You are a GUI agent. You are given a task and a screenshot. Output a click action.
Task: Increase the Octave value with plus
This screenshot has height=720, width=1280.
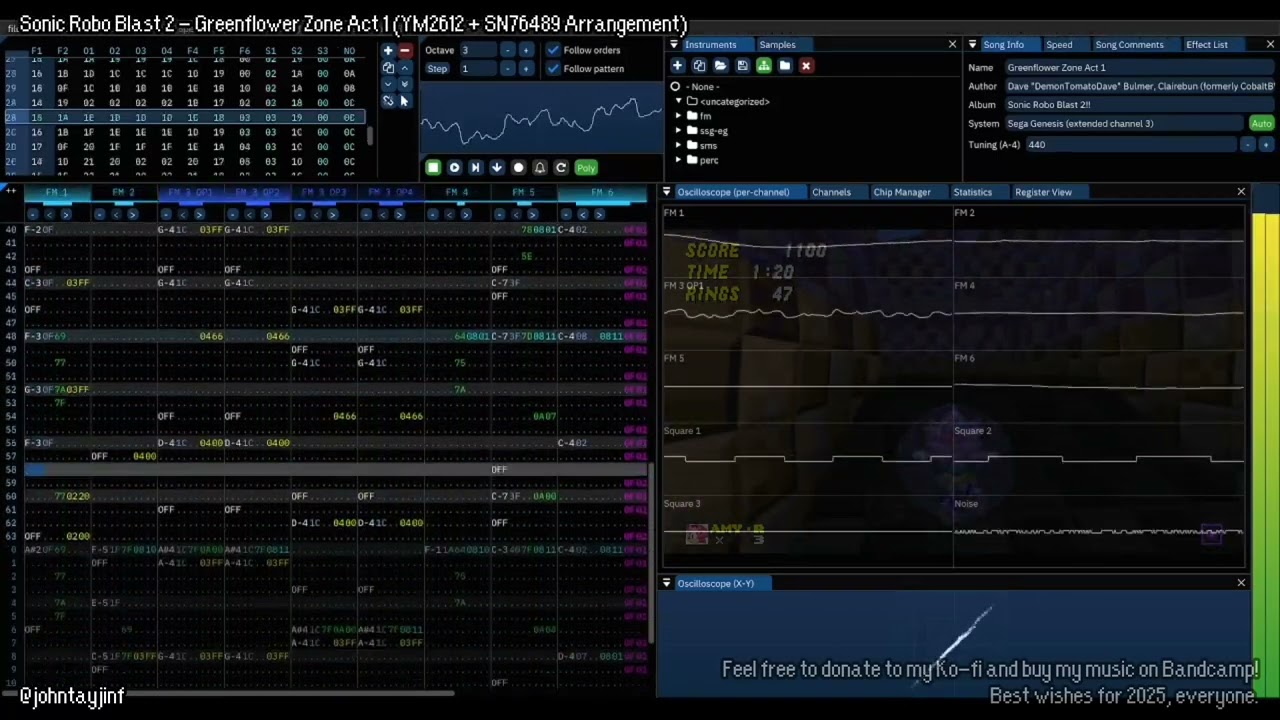526,50
